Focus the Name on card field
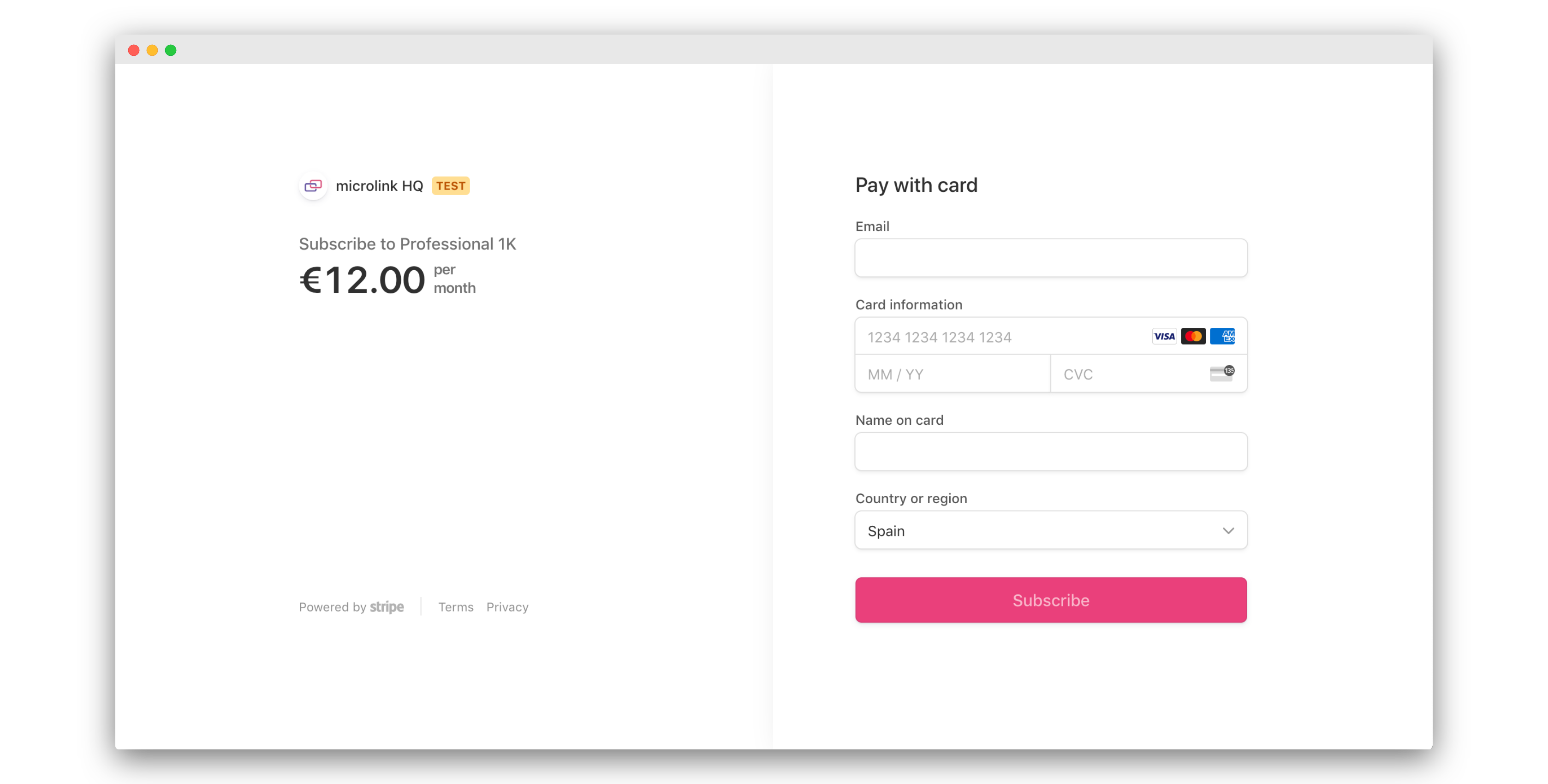Screen dimensions: 1548x784 click(1051, 452)
